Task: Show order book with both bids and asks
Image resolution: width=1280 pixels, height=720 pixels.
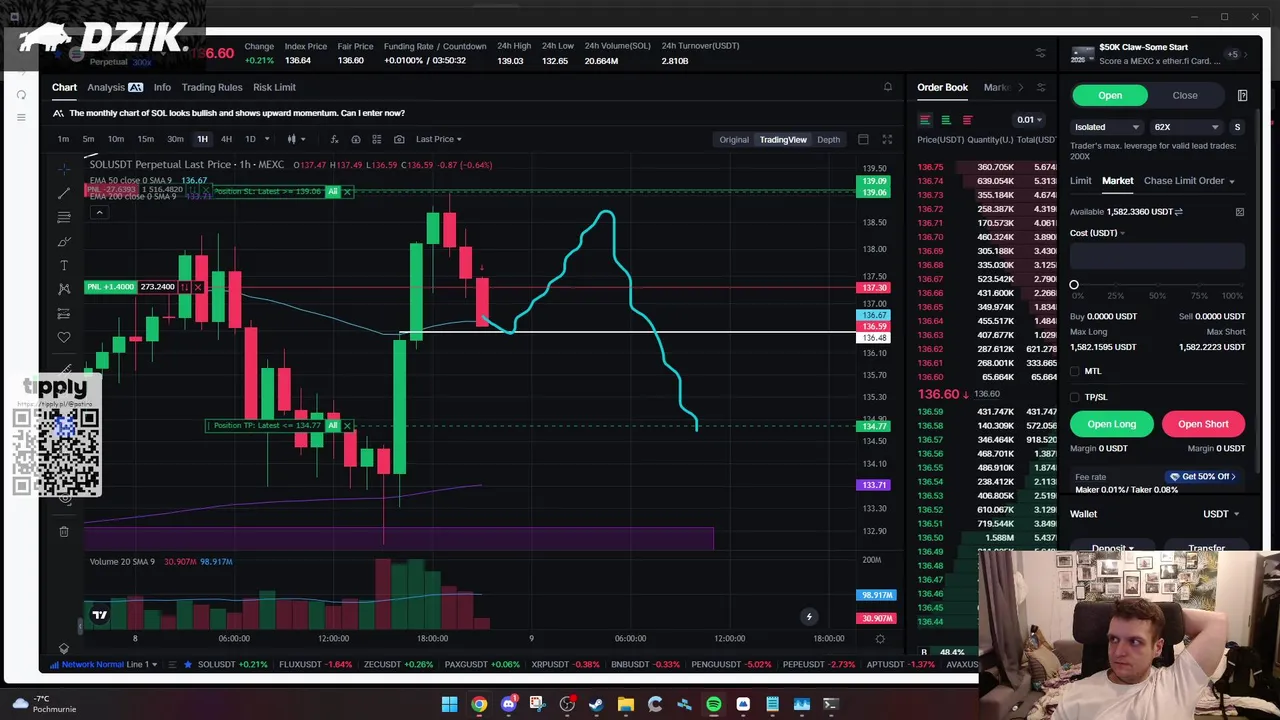Action: click(925, 120)
